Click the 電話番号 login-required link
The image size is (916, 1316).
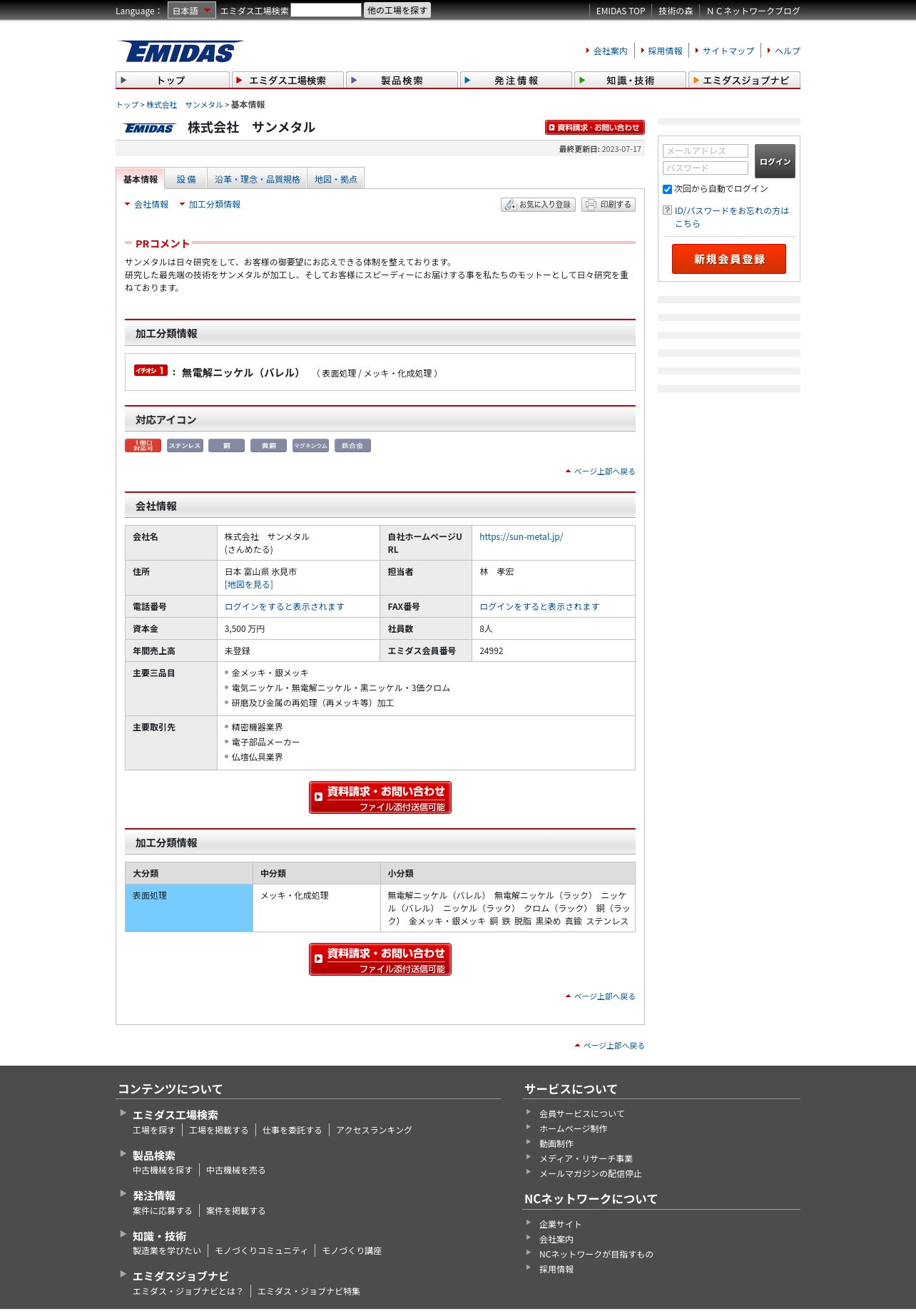(x=285, y=607)
